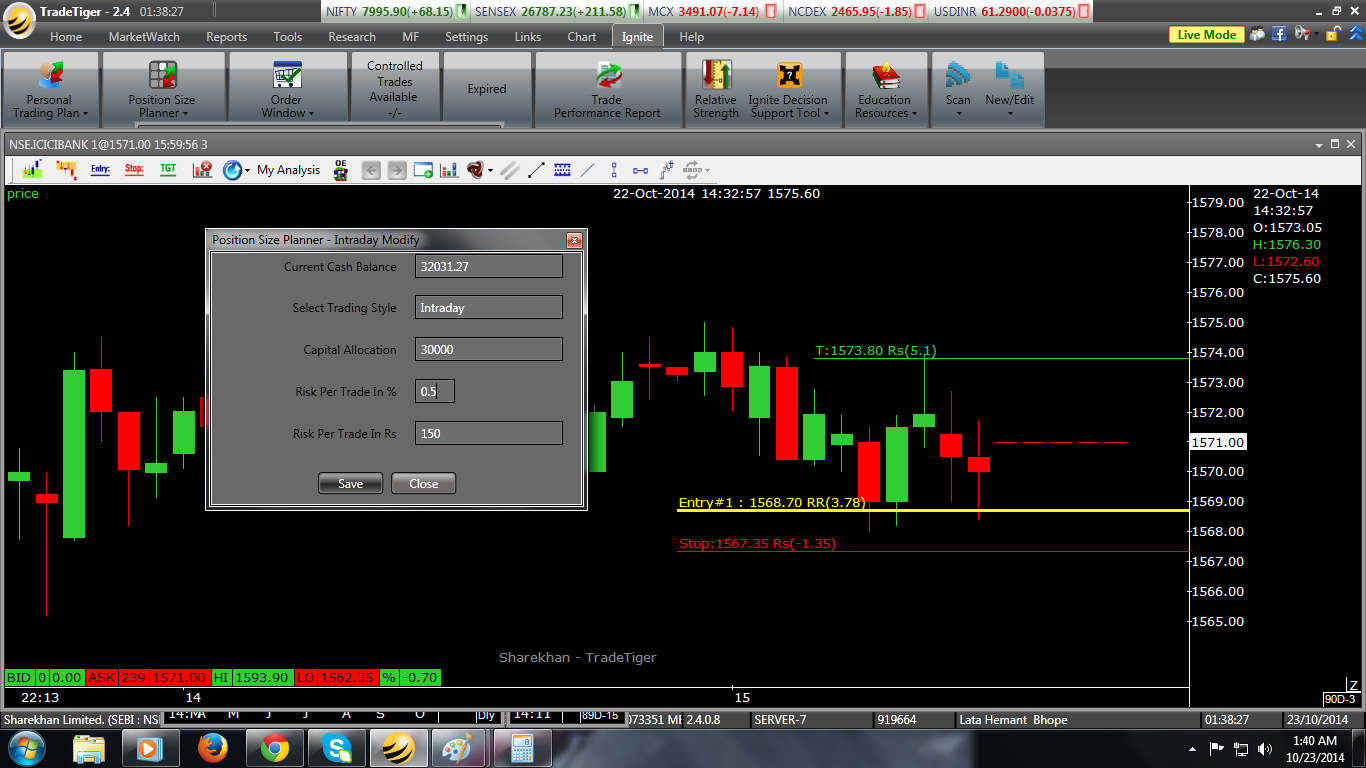This screenshot has width=1366, height=768.
Task: Click the blue circular refresh icon
Action: pyautogui.click(x=233, y=170)
